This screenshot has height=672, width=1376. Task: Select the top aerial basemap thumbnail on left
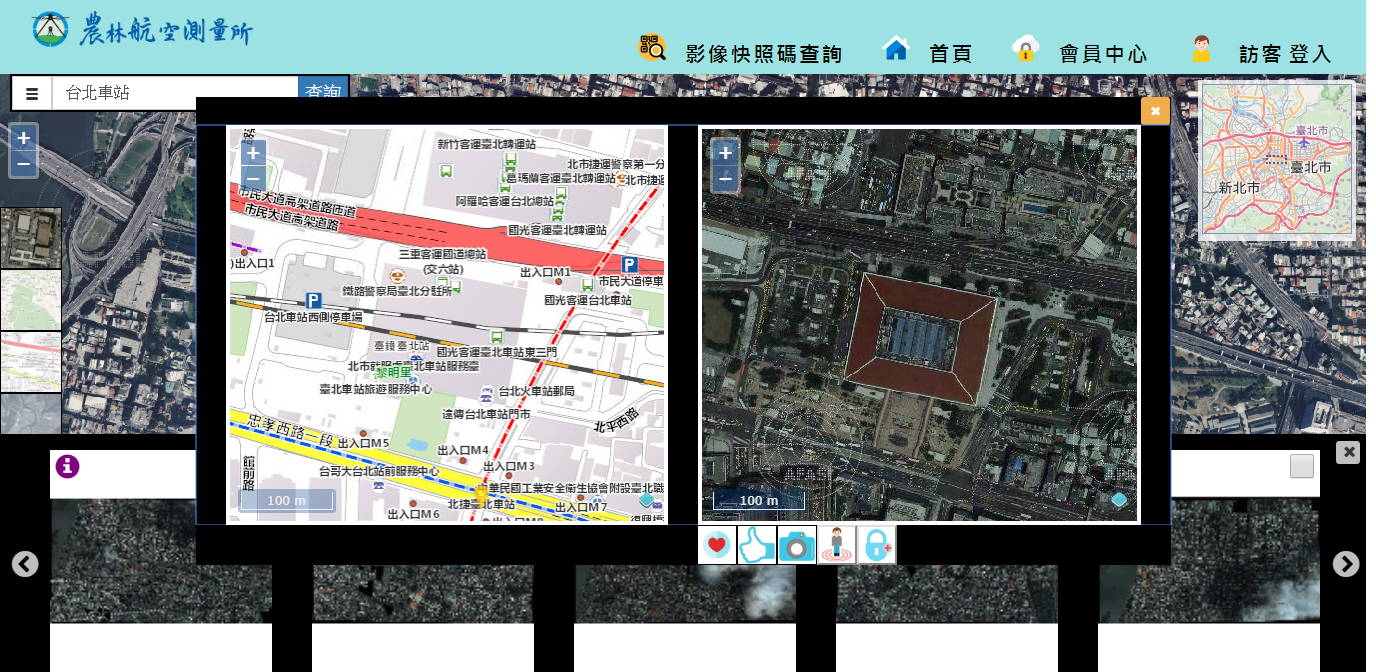coord(31,238)
